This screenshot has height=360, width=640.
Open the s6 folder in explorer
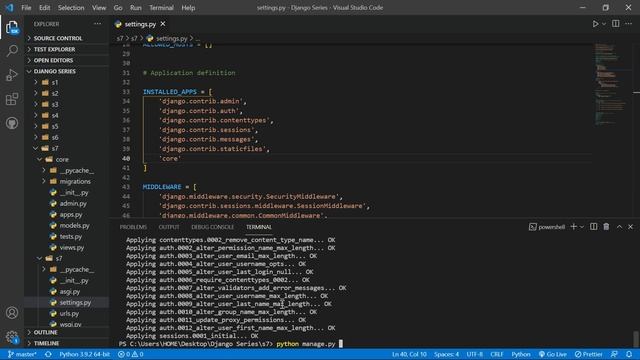[67, 137]
